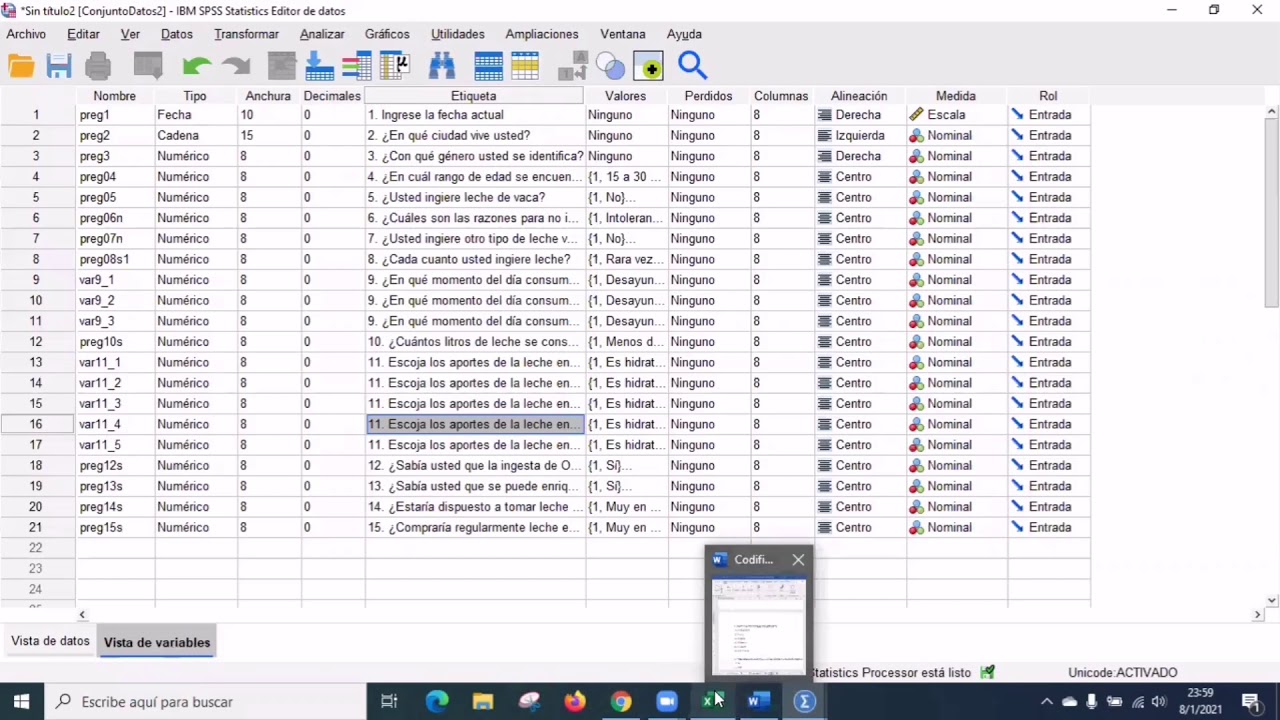Switch to the Vista de datos tab
This screenshot has width=1280, height=720.
click(50, 641)
